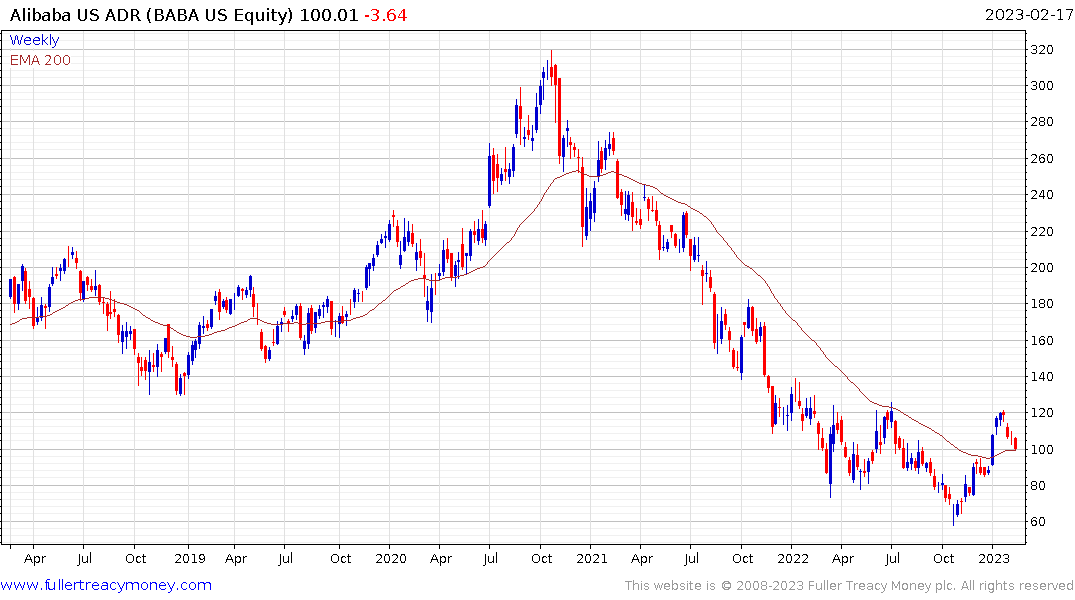Click the 300 price axis label
This screenshot has width=1075, height=600.
click(x=1042, y=86)
